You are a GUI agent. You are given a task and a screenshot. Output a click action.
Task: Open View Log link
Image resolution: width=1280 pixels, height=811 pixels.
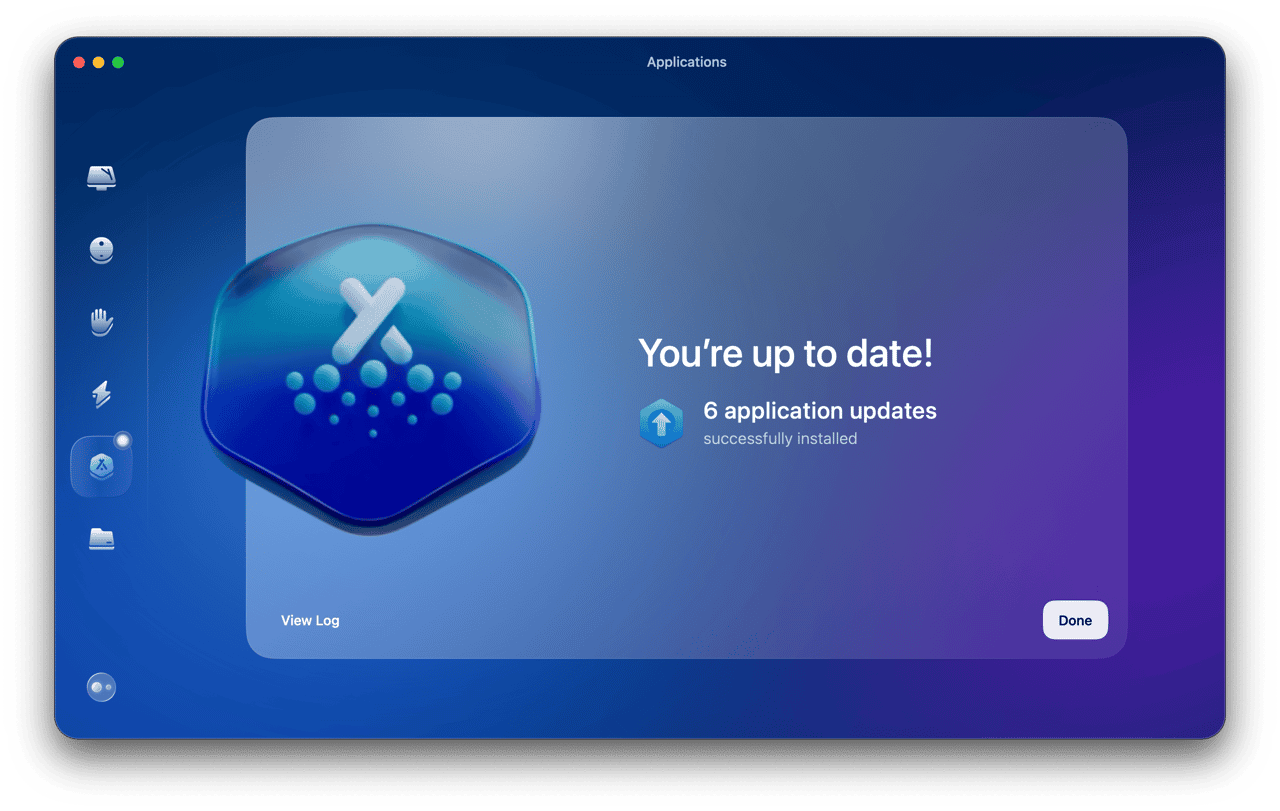point(310,620)
